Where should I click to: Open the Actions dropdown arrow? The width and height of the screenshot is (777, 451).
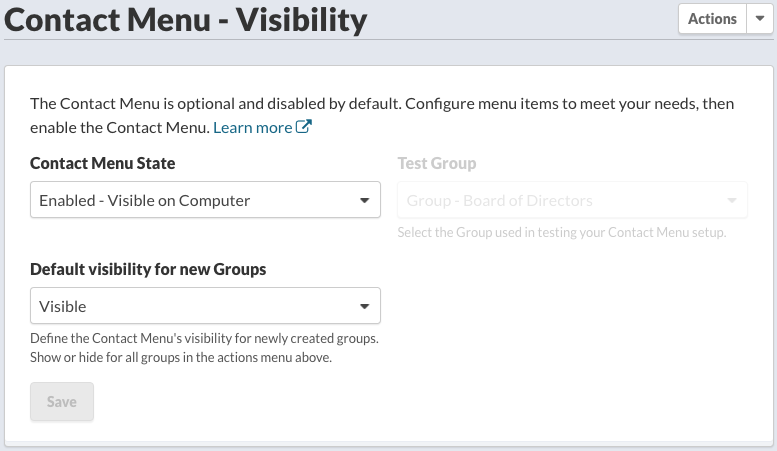[x=760, y=19]
